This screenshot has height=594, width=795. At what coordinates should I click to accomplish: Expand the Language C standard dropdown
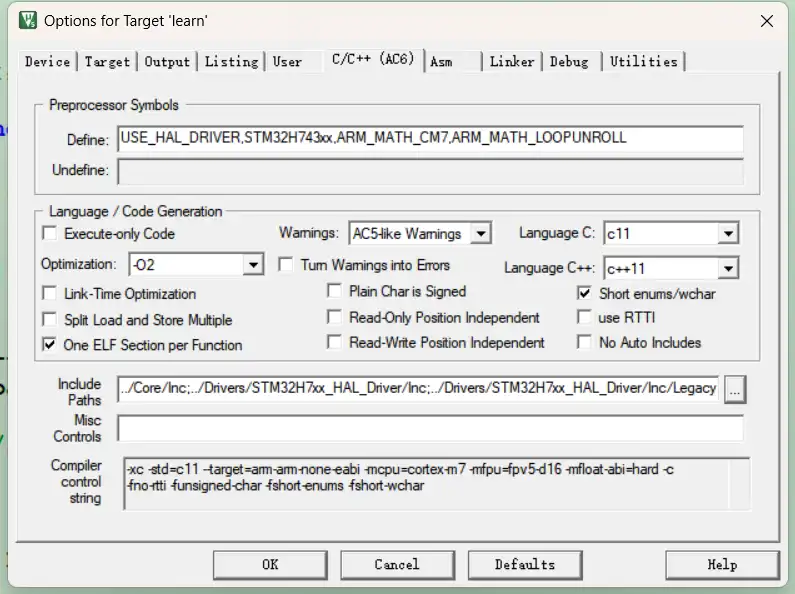tap(727, 234)
